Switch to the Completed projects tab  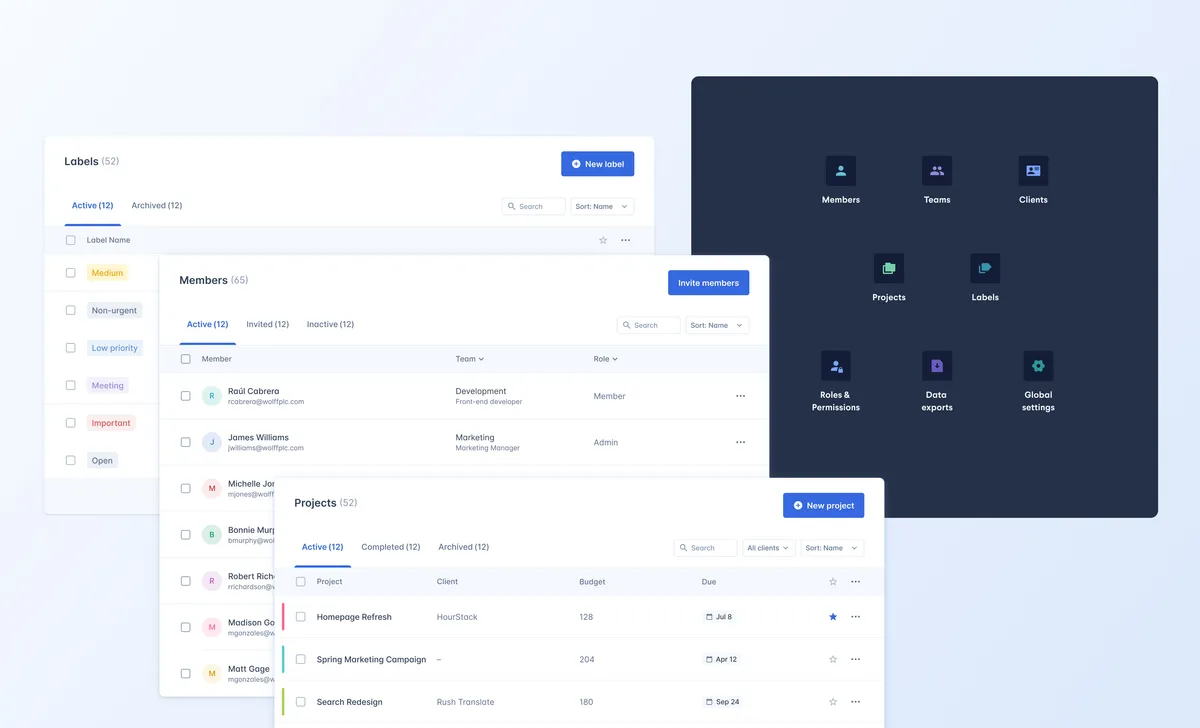[x=390, y=547]
